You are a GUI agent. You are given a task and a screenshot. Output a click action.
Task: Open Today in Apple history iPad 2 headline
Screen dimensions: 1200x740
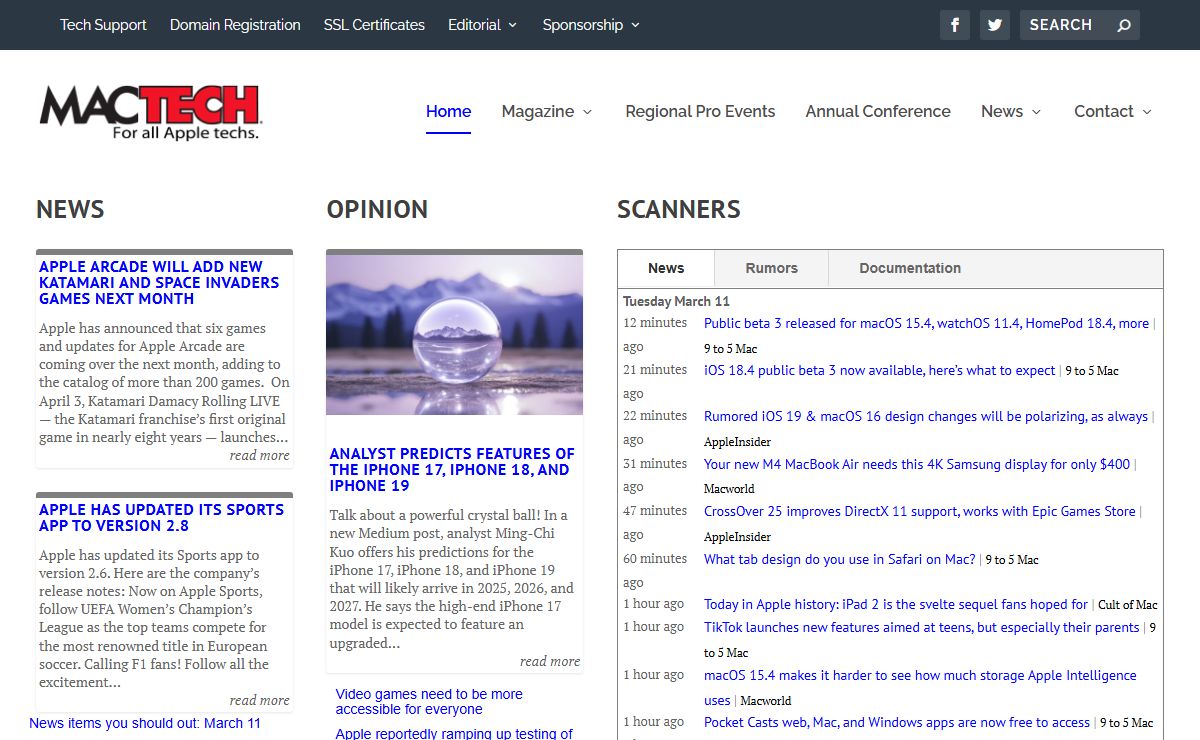pos(896,604)
